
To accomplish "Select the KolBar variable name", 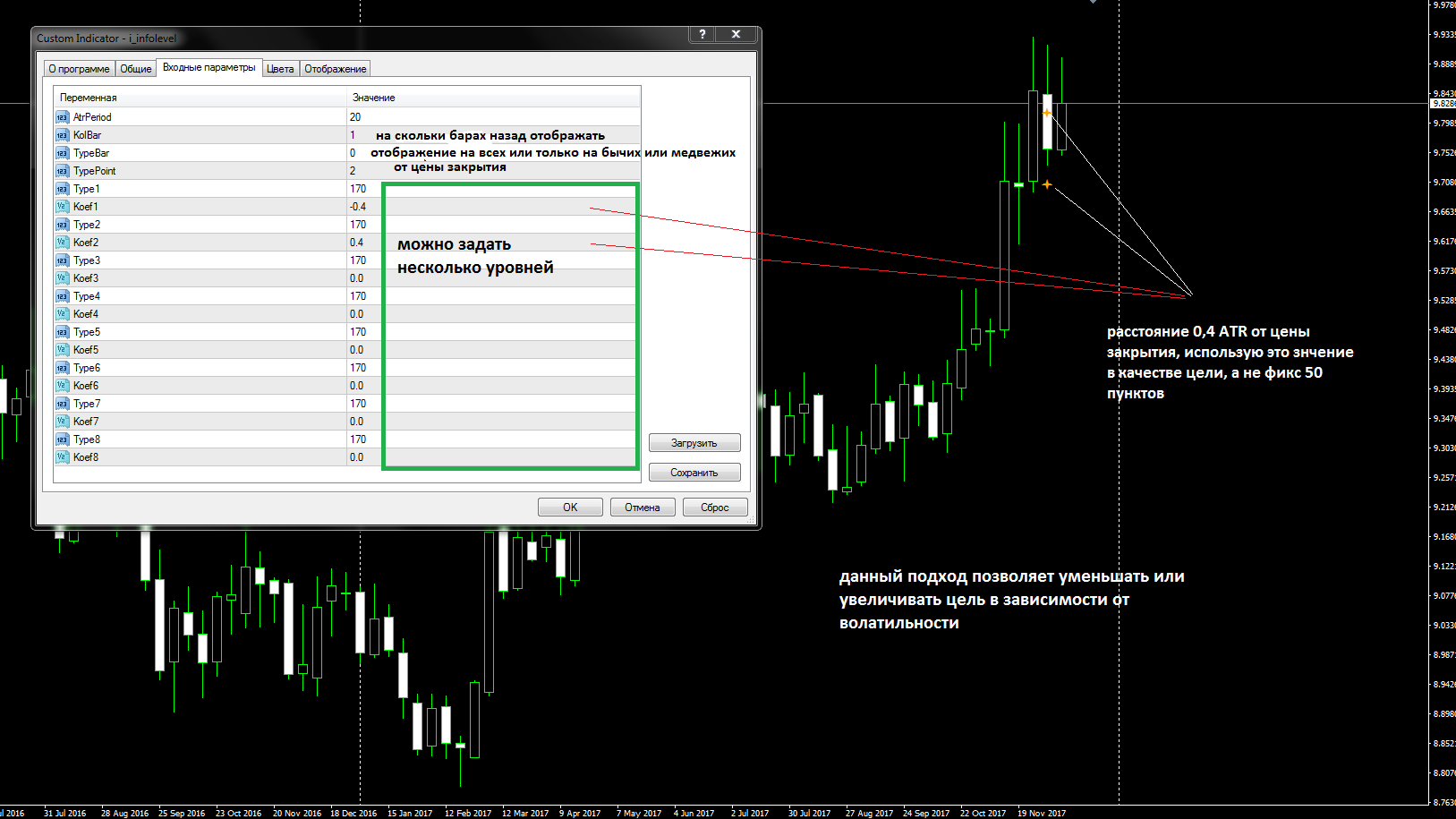I will (x=87, y=135).
